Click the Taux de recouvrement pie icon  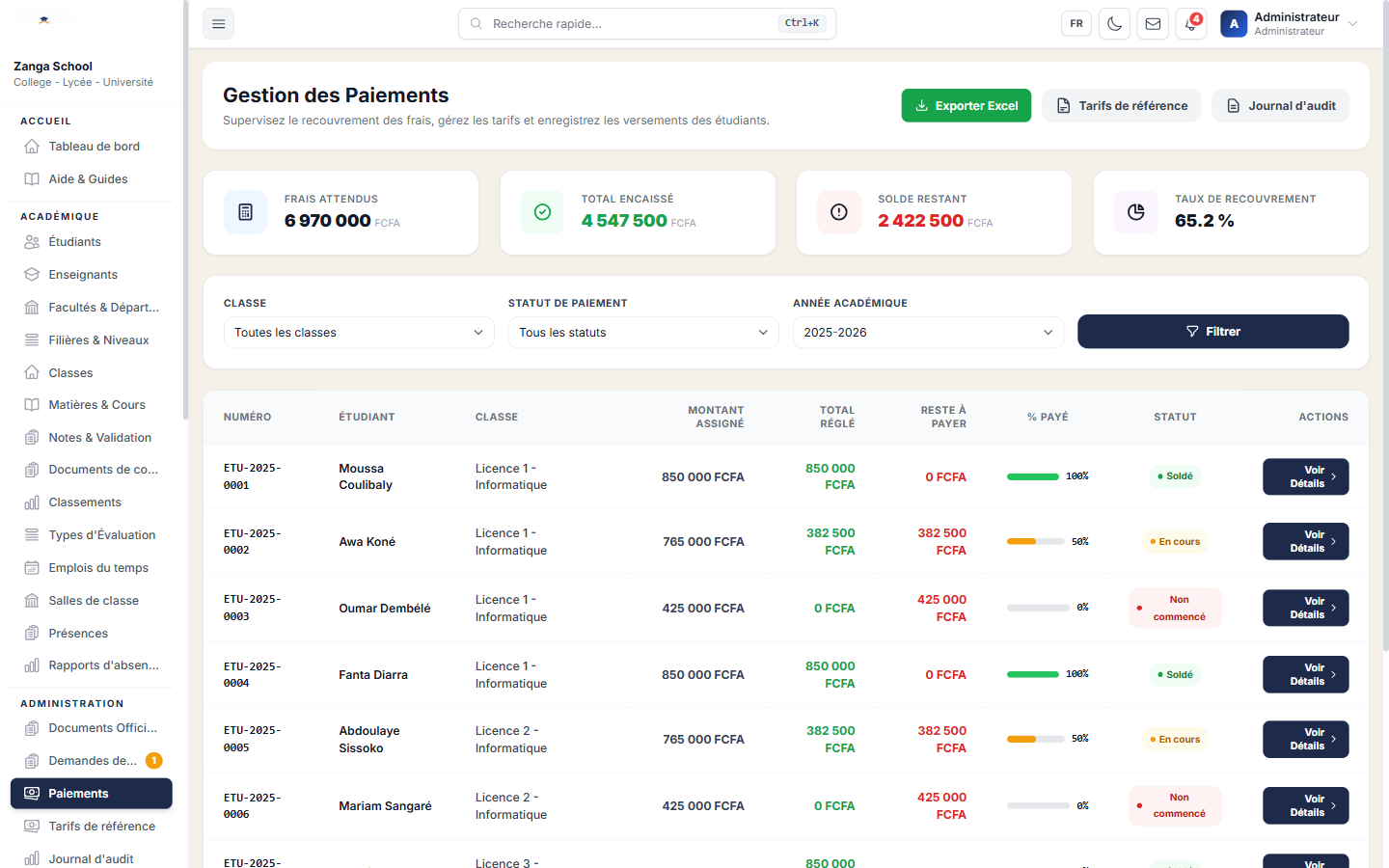(x=1136, y=212)
